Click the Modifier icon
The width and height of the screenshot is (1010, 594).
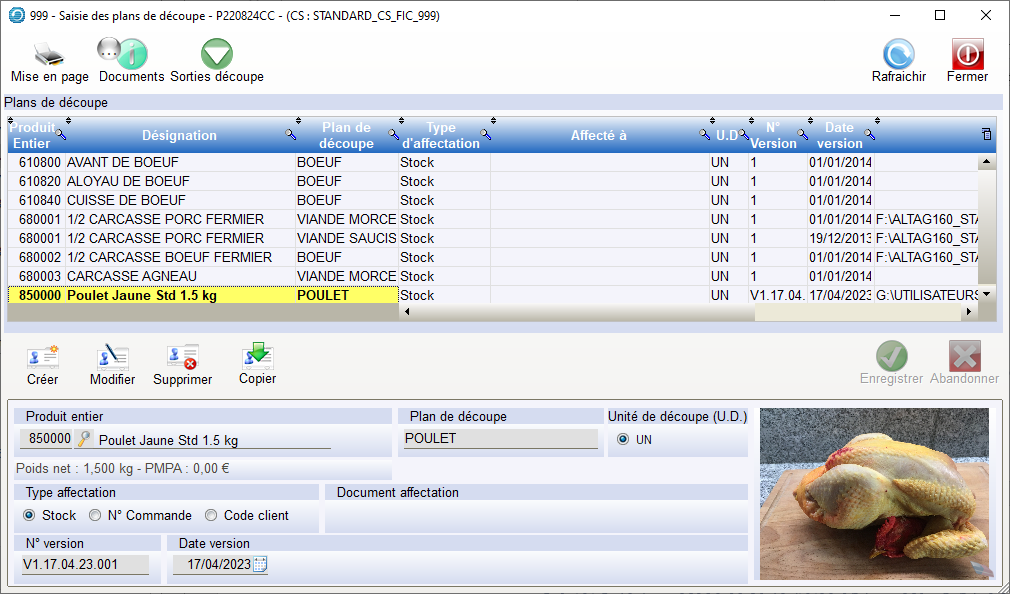pyautogui.click(x=112, y=362)
